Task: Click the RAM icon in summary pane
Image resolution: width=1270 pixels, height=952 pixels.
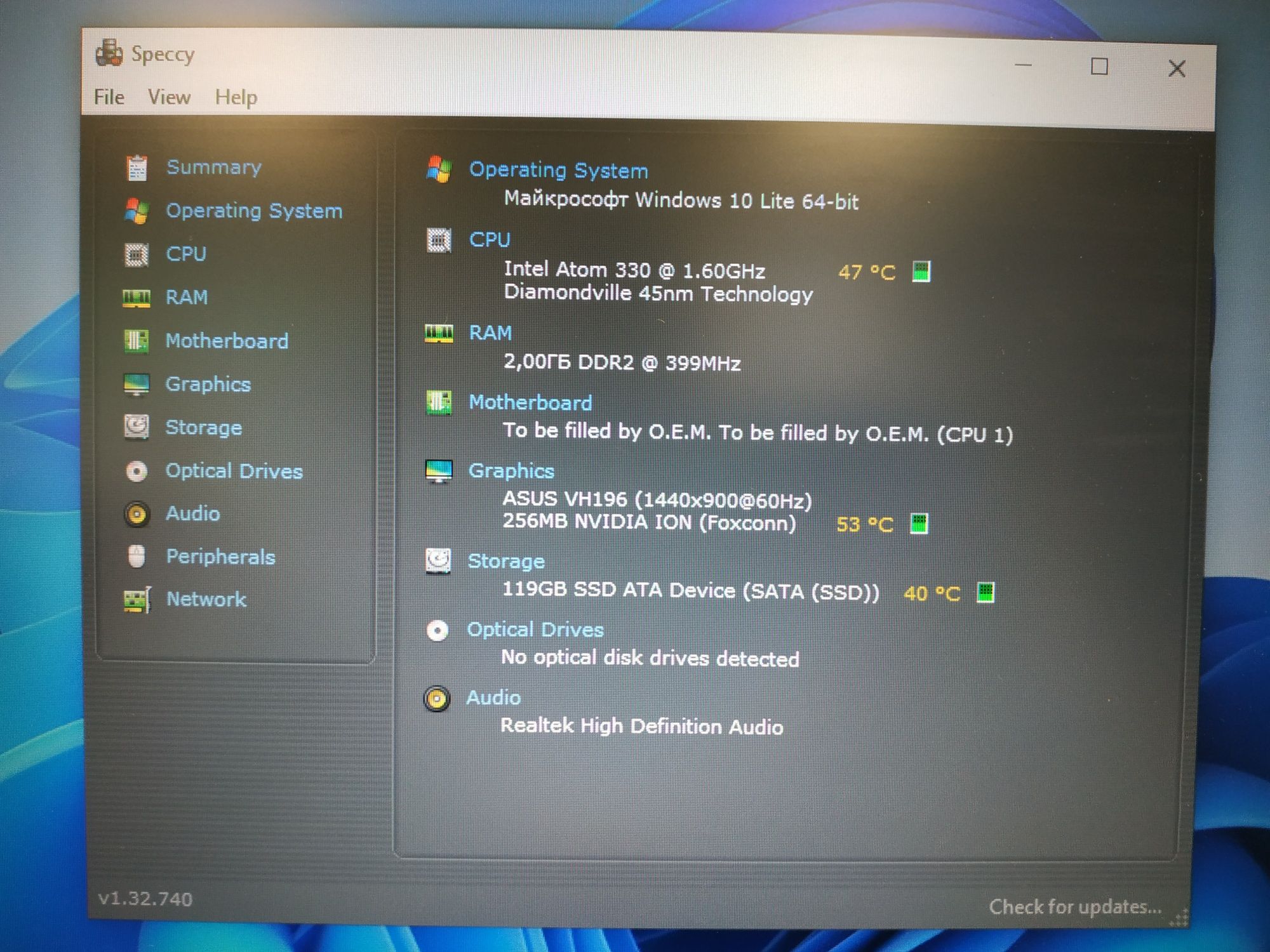Action: point(439,333)
